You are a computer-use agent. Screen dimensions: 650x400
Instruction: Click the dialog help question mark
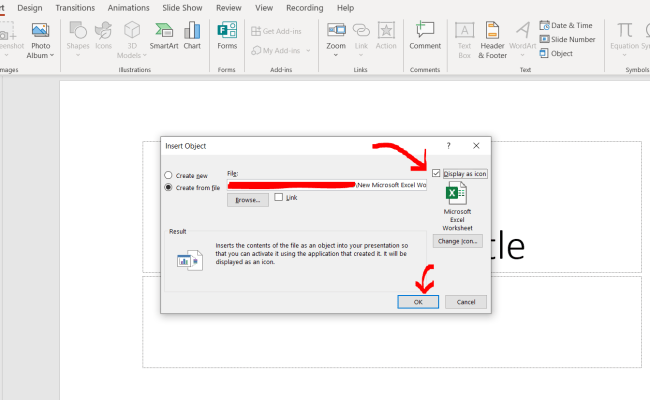coord(449,145)
